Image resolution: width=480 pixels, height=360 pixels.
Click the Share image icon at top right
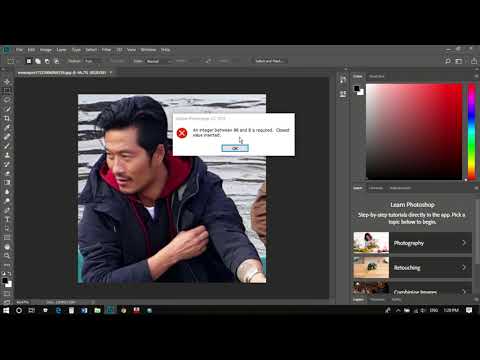pos(474,61)
